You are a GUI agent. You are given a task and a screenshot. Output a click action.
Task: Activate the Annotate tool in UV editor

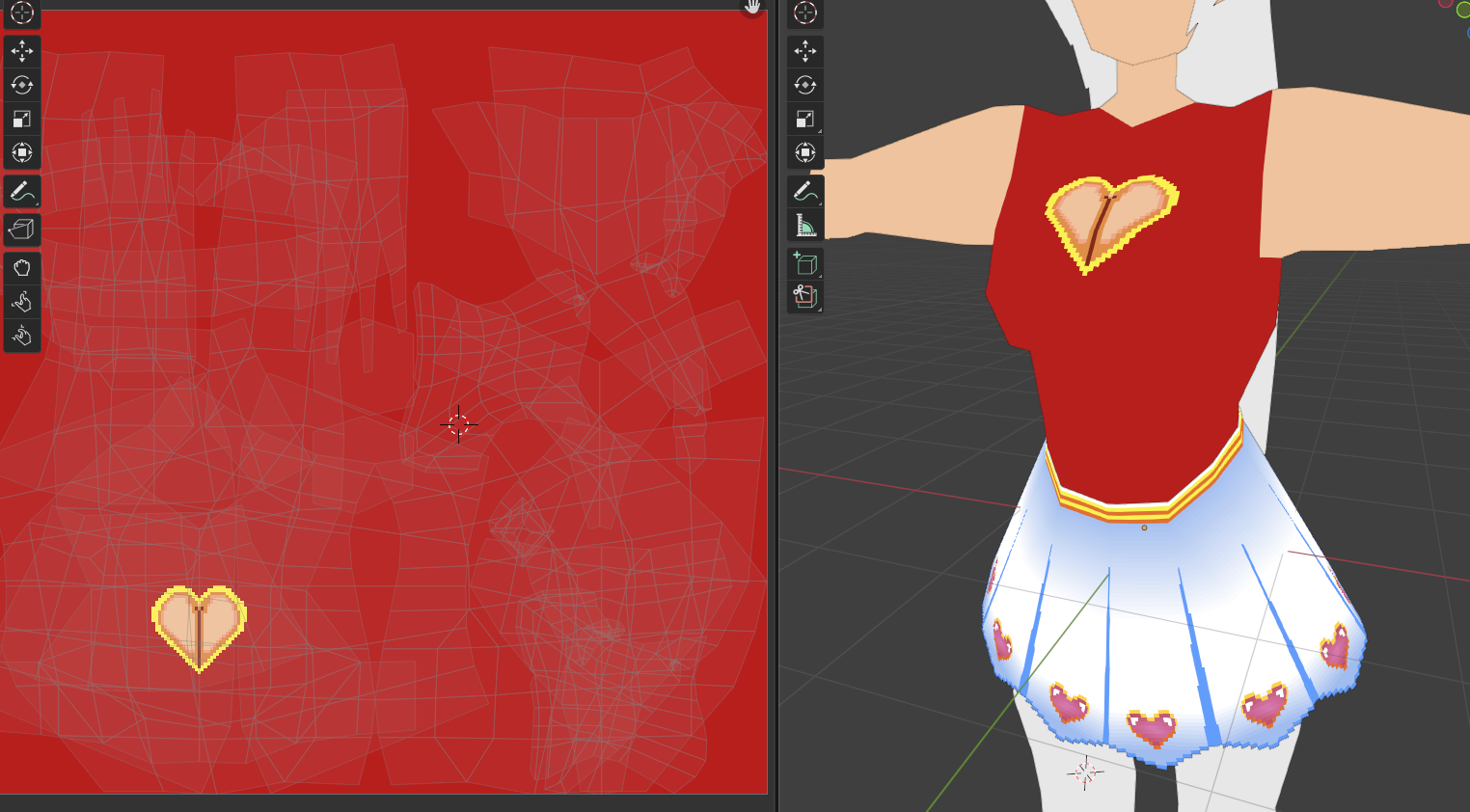(21, 192)
